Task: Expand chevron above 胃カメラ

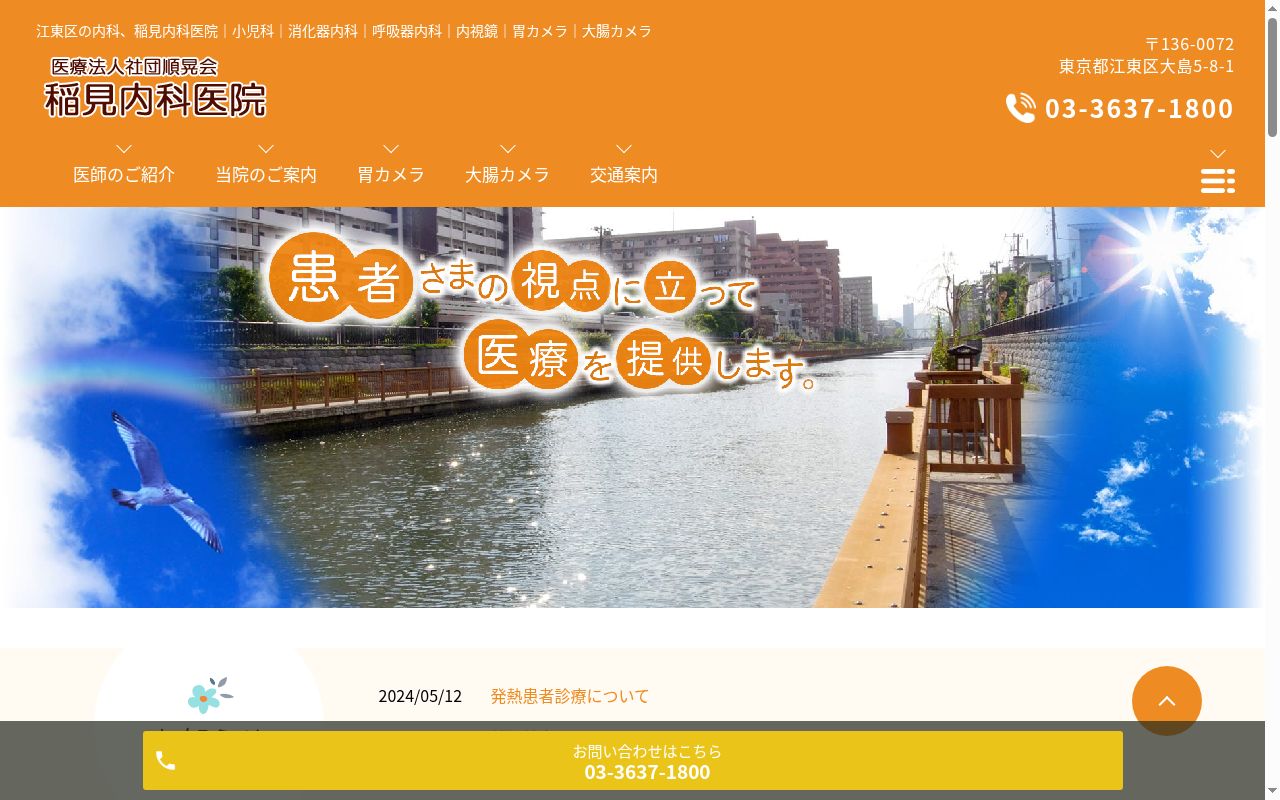Action: tap(391, 149)
